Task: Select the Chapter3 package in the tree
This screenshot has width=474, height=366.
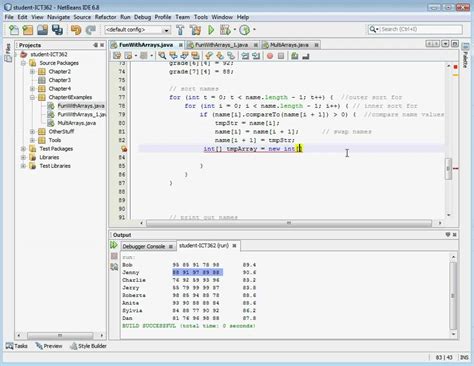Action: pos(60,80)
